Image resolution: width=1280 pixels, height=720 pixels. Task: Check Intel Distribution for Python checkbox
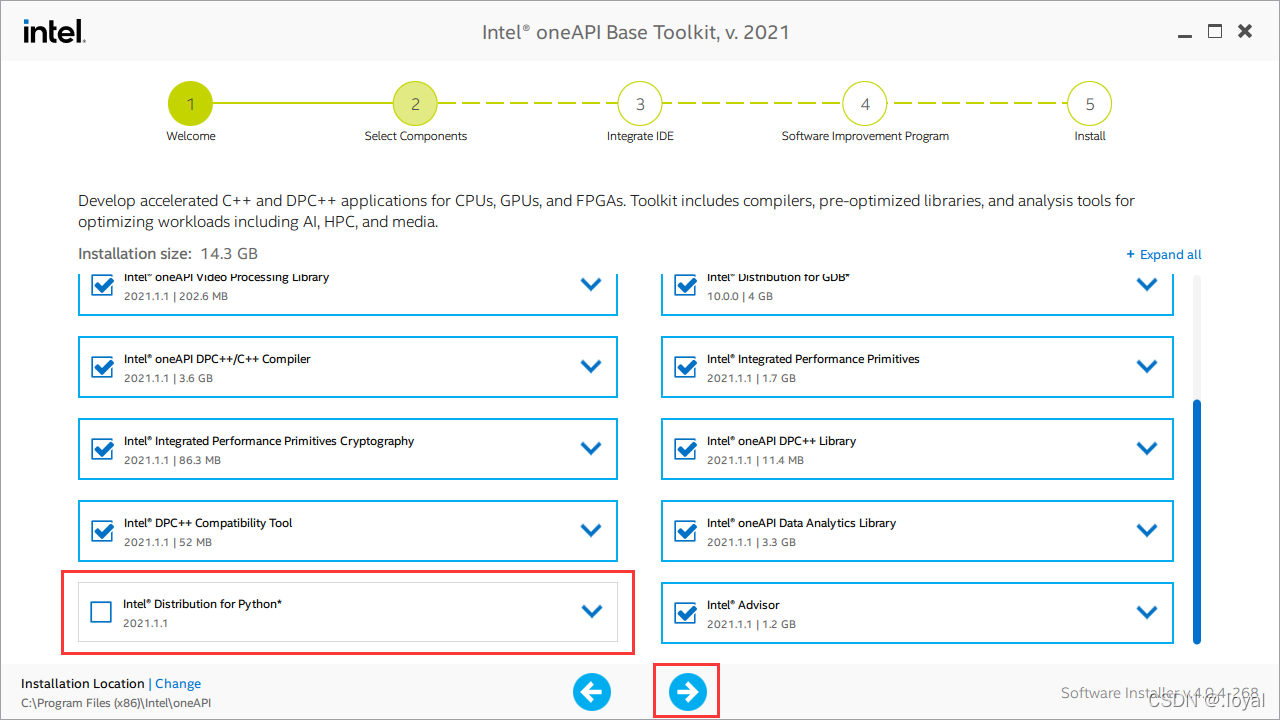click(x=101, y=611)
